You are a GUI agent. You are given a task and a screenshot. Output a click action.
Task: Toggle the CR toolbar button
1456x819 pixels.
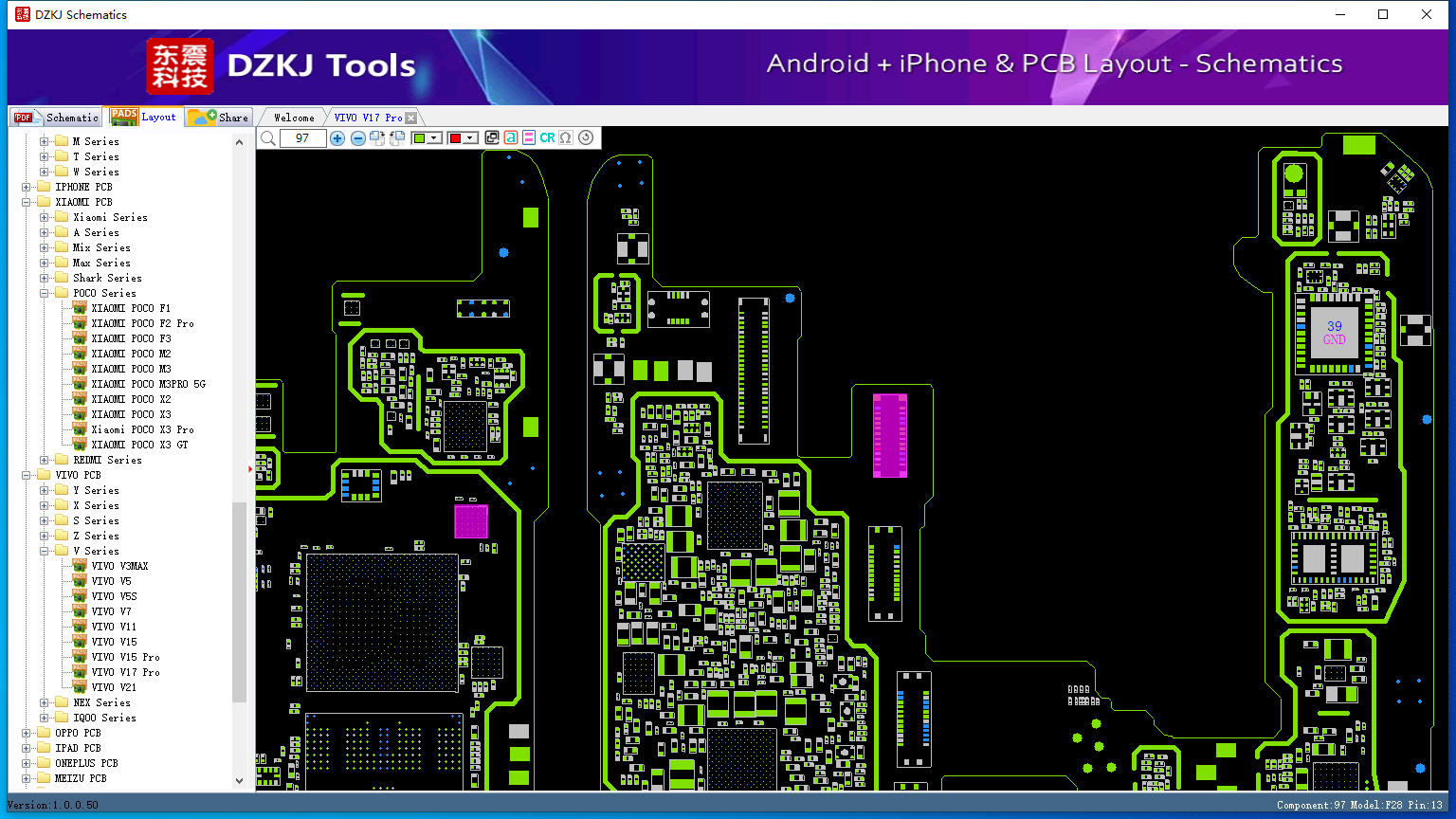pos(547,138)
